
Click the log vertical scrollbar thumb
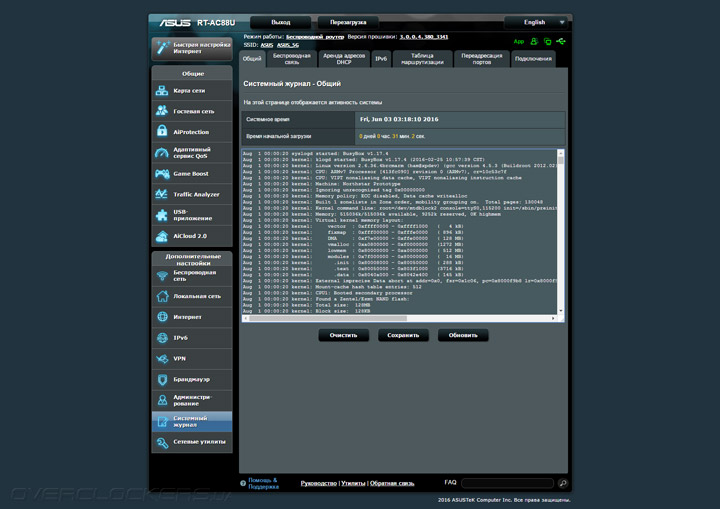[560, 161]
